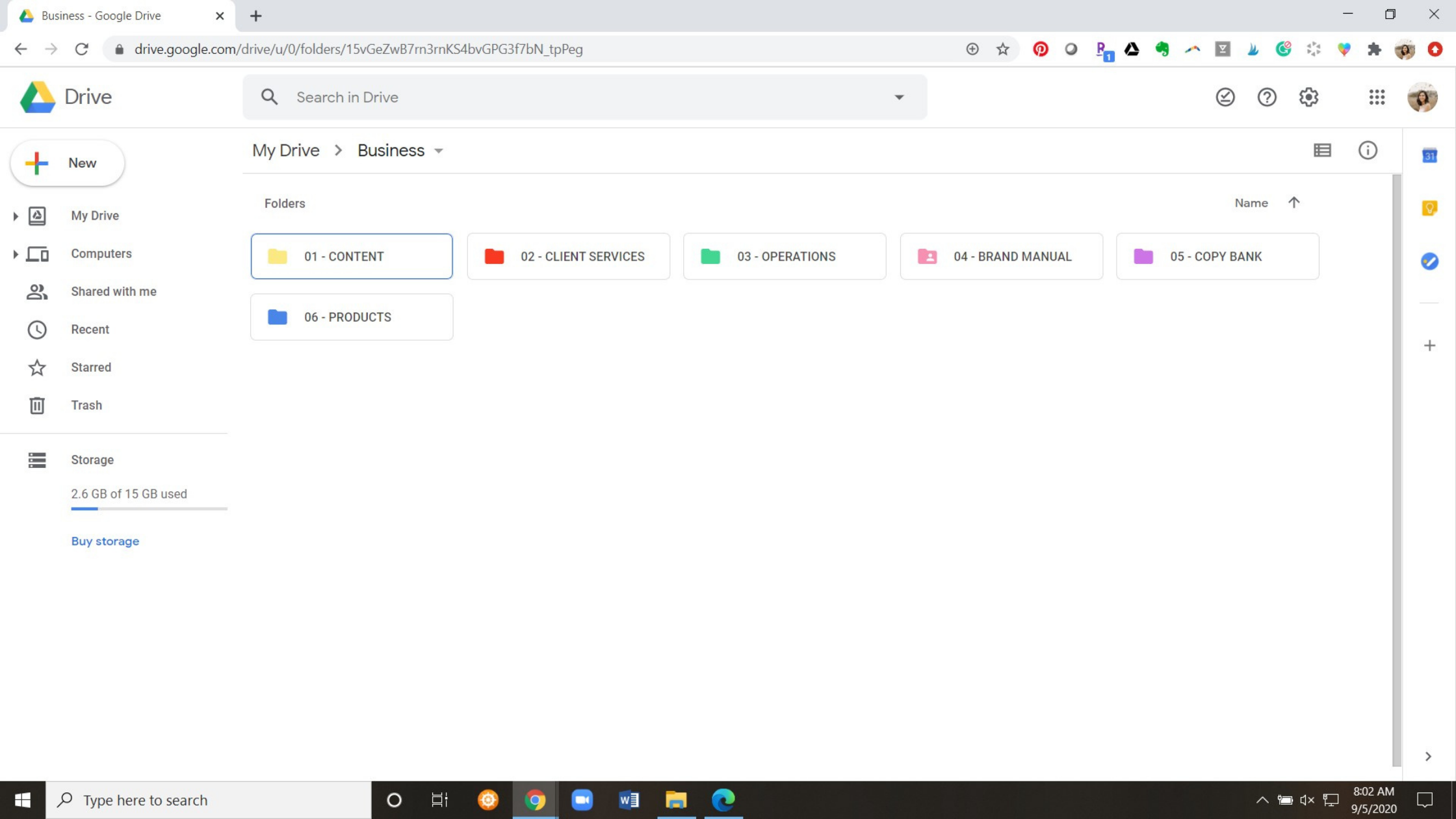1456x819 pixels.
Task: Click the Buy storage link
Action: pos(105,541)
